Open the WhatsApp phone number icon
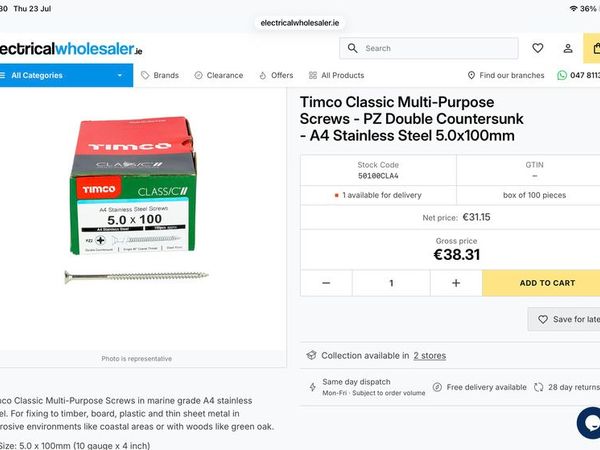The height and width of the screenshot is (450, 600). point(562,75)
